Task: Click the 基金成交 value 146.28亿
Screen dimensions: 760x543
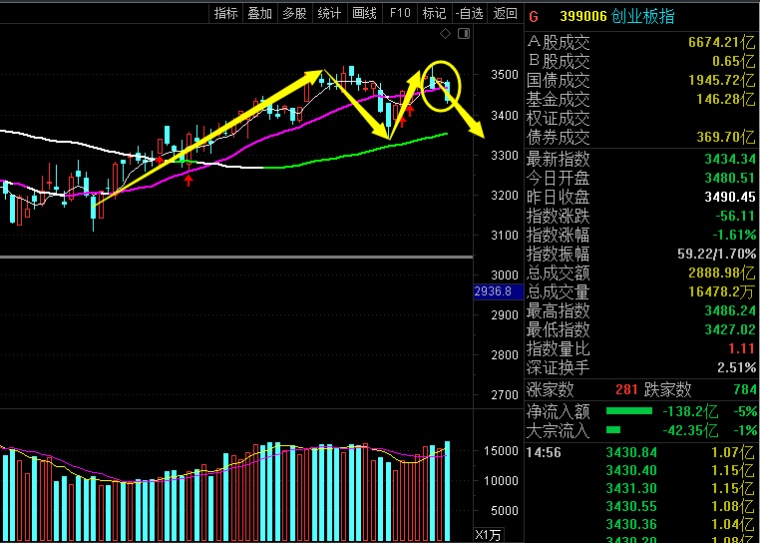Action: (x=726, y=99)
